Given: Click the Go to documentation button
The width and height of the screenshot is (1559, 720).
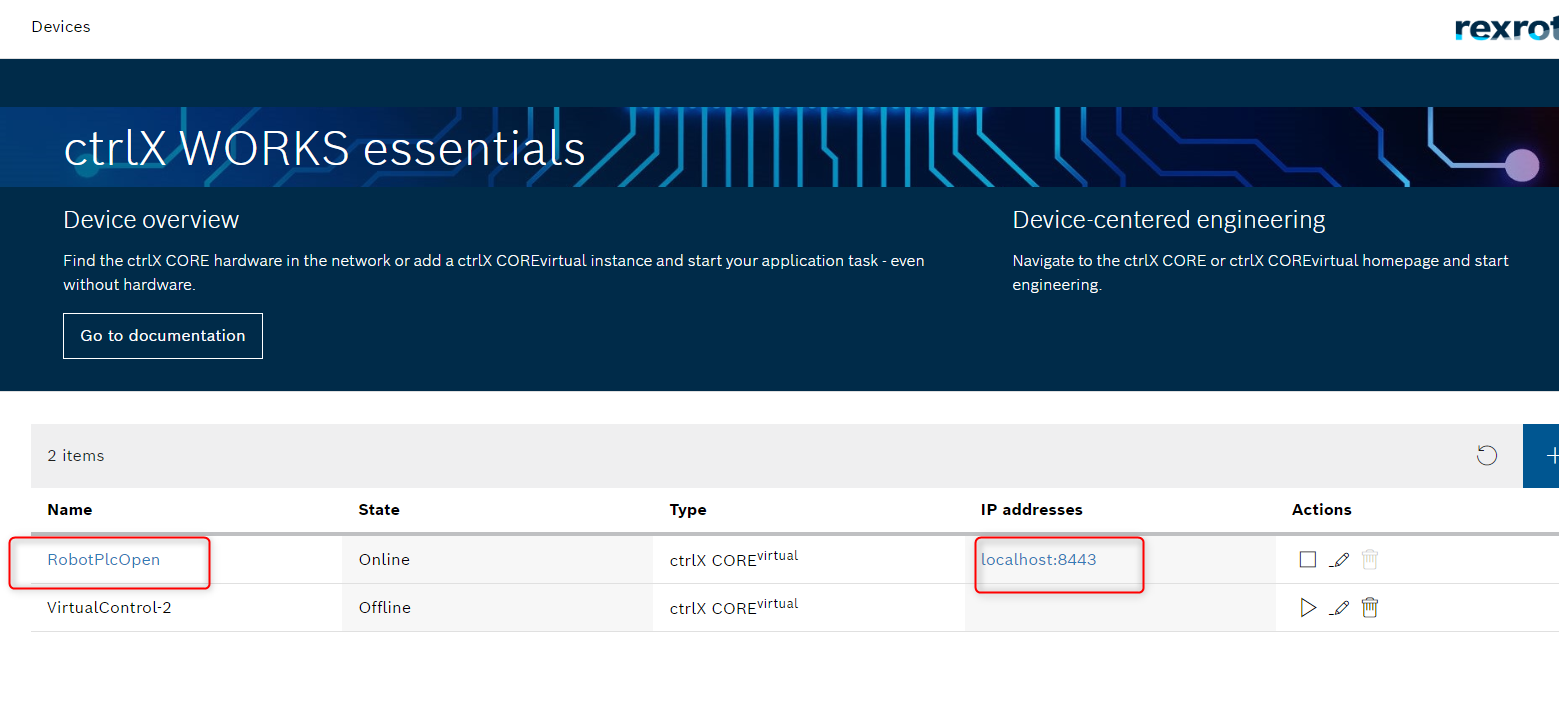Looking at the screenshot, I should tap(163, 336).
